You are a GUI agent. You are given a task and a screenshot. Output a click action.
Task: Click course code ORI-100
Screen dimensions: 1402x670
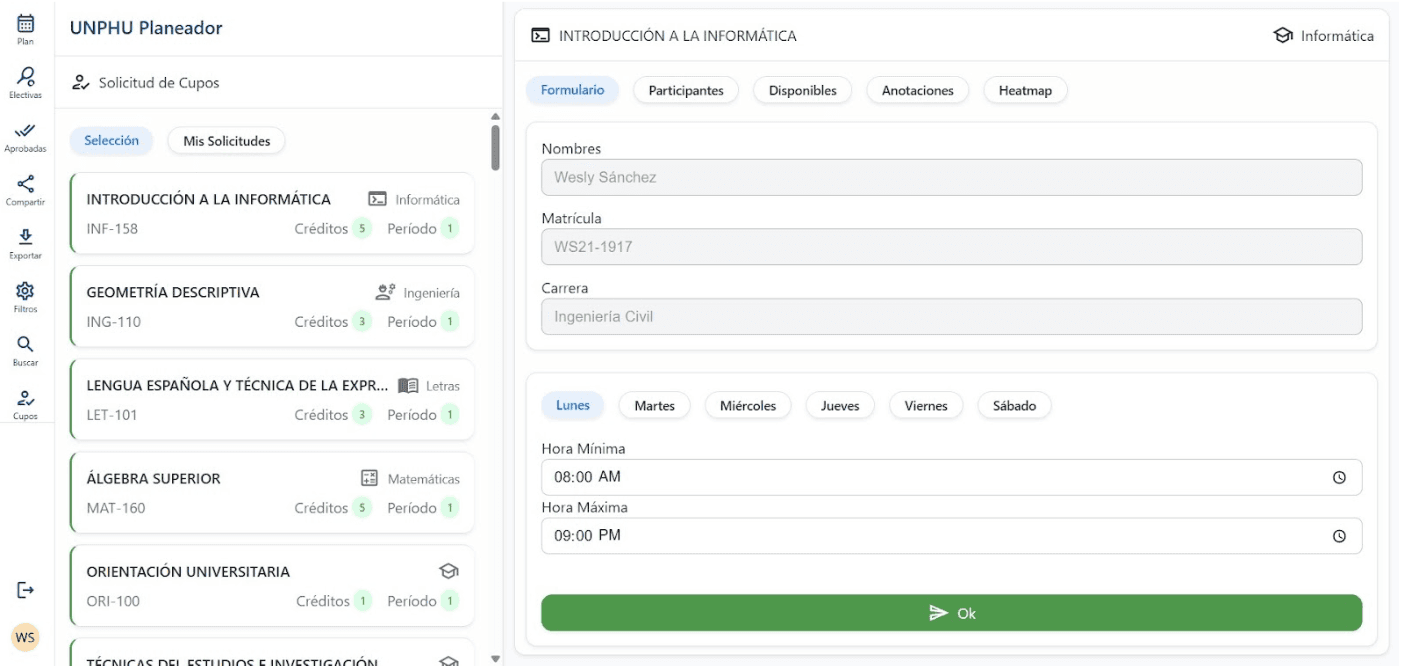[x=113, y=601]
